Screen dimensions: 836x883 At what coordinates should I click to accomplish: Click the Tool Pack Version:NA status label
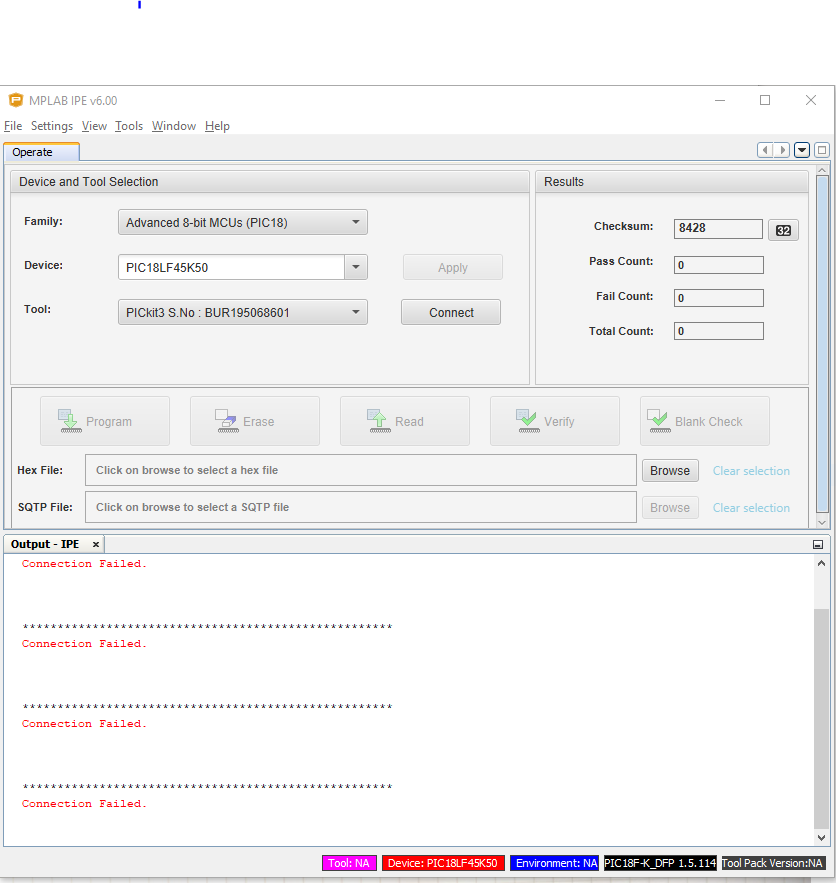(772, 863)
